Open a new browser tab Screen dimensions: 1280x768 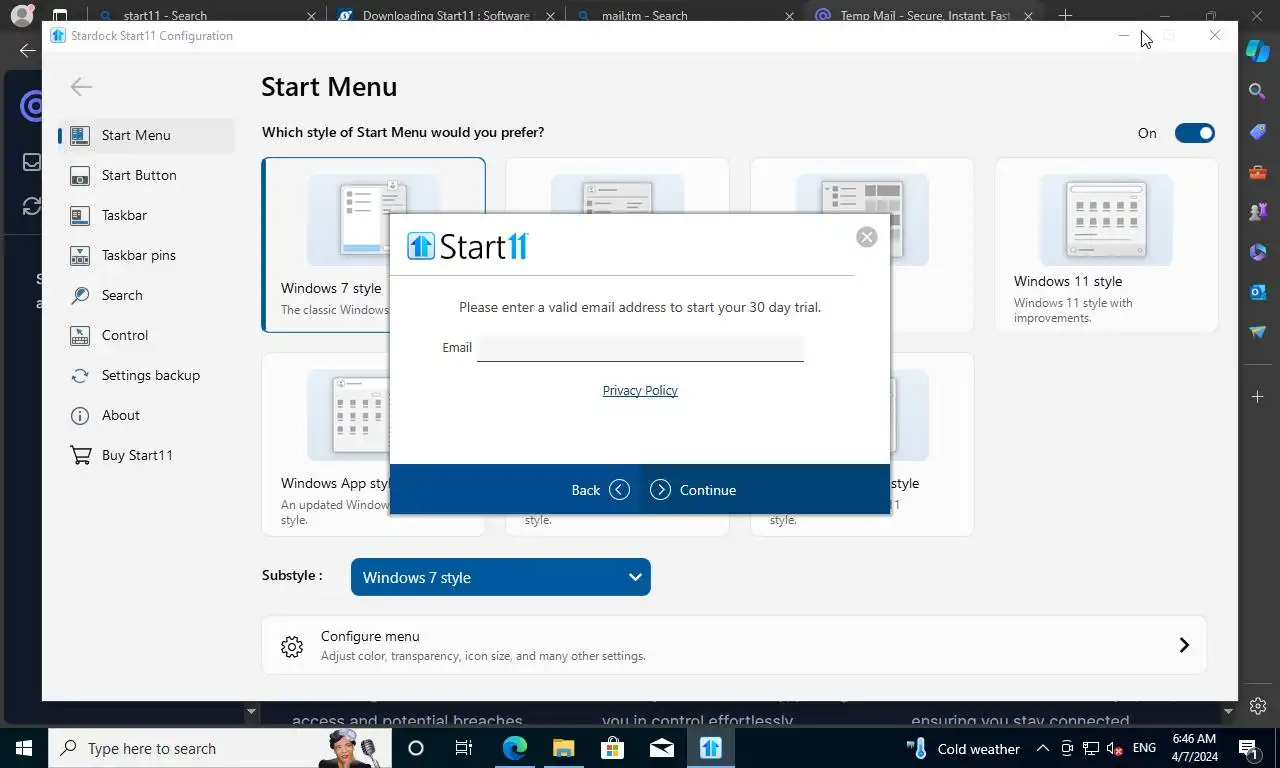point(1066,16)
